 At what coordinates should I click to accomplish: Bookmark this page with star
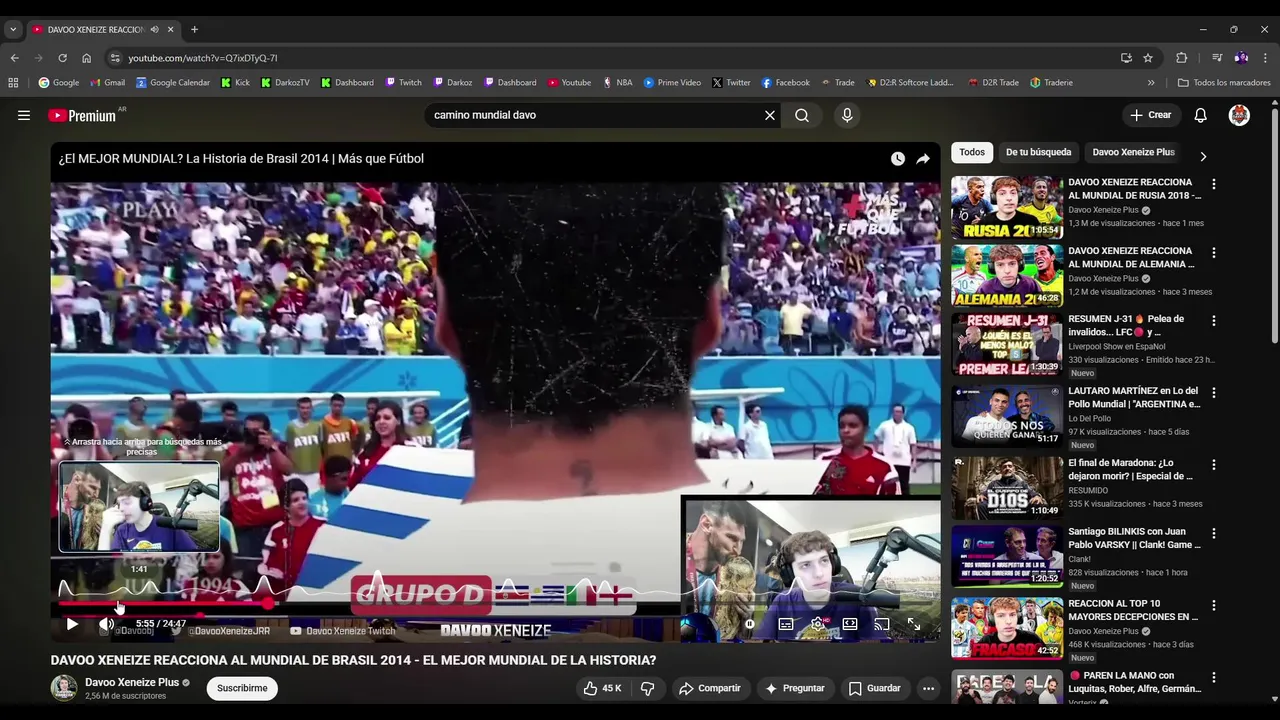point(1148,58)
